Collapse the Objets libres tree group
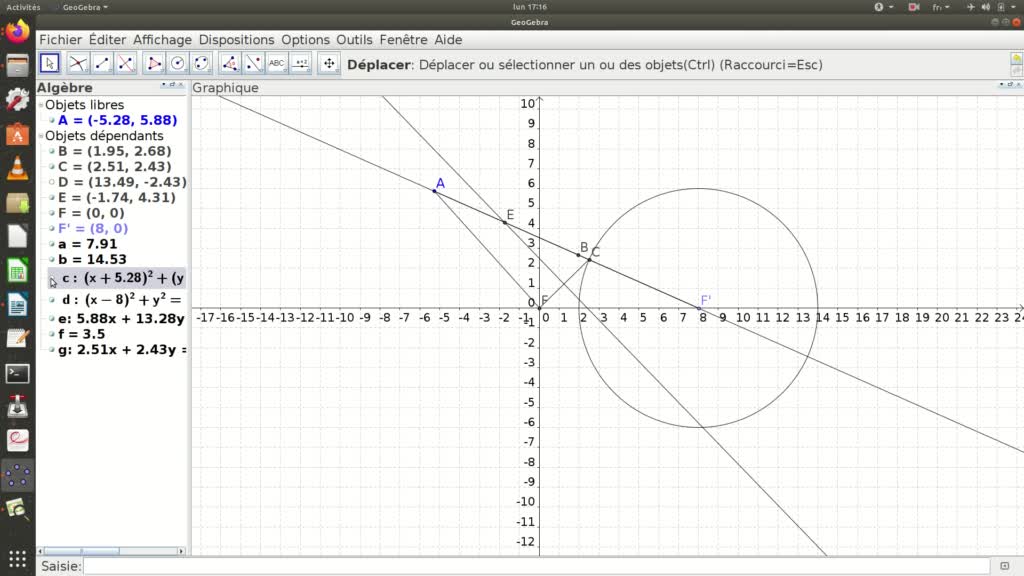The image size is (1024, 576). coord(41,105)
